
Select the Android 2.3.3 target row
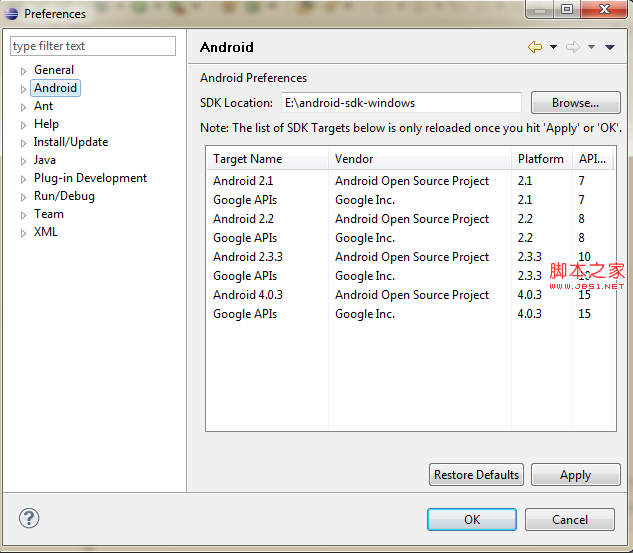click(x=411, y=257)
